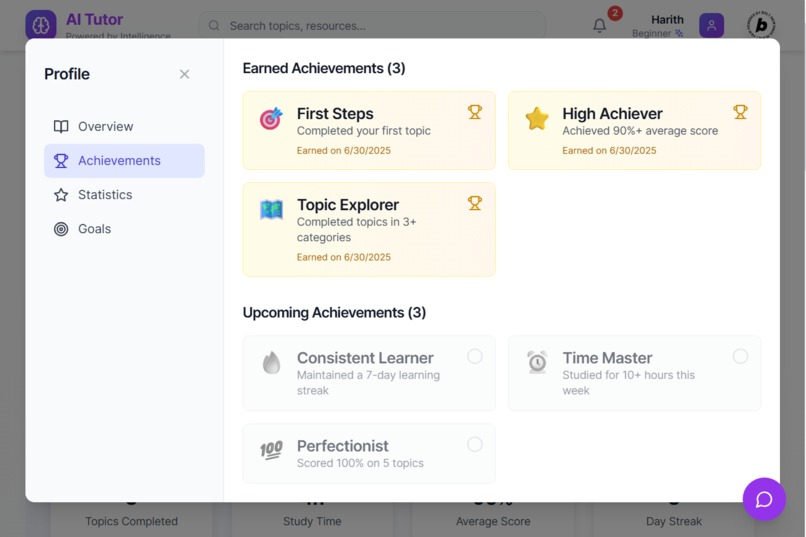Click 'Upcoming Achievements (3)' heading
The image size is (806, 537).
334,312
